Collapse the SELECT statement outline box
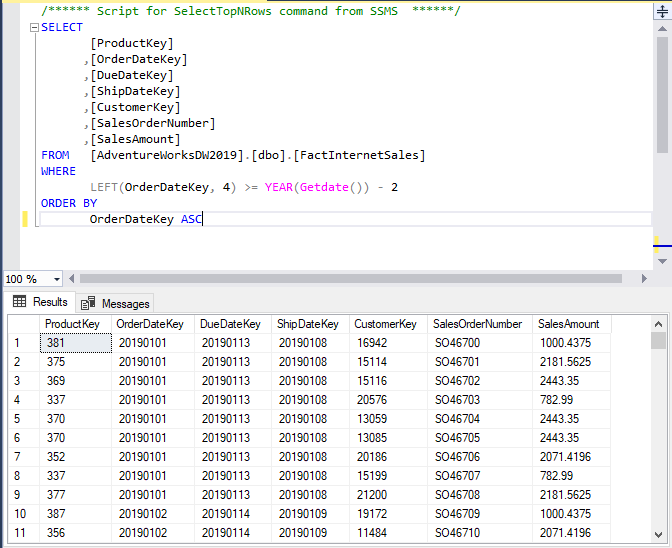Viewport: 672px width, 548px height. click(x=34, y=28)
